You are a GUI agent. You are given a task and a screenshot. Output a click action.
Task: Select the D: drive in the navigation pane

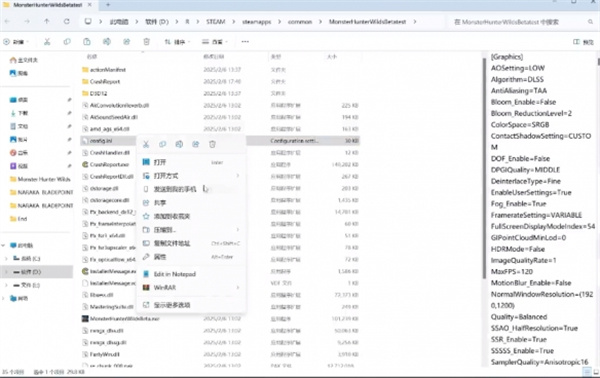[x=37, y=272]
